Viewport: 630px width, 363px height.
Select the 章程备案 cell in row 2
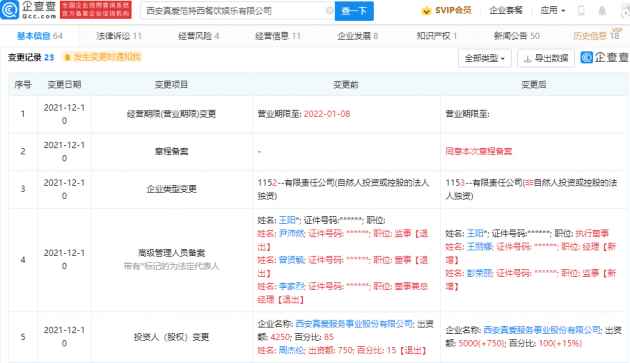(x=172, y=152)
